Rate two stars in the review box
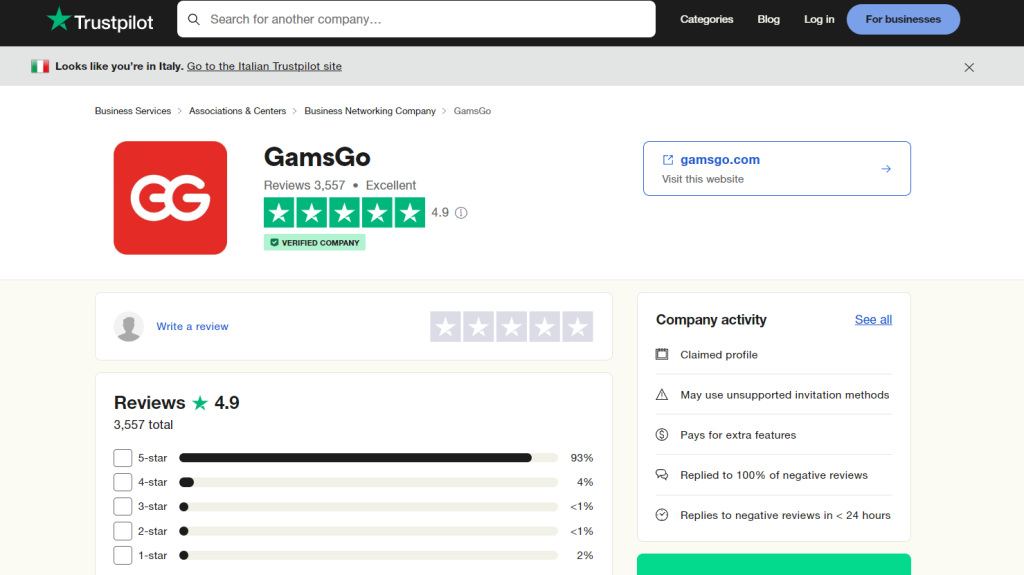1024x575 pixels. point(479,327)
